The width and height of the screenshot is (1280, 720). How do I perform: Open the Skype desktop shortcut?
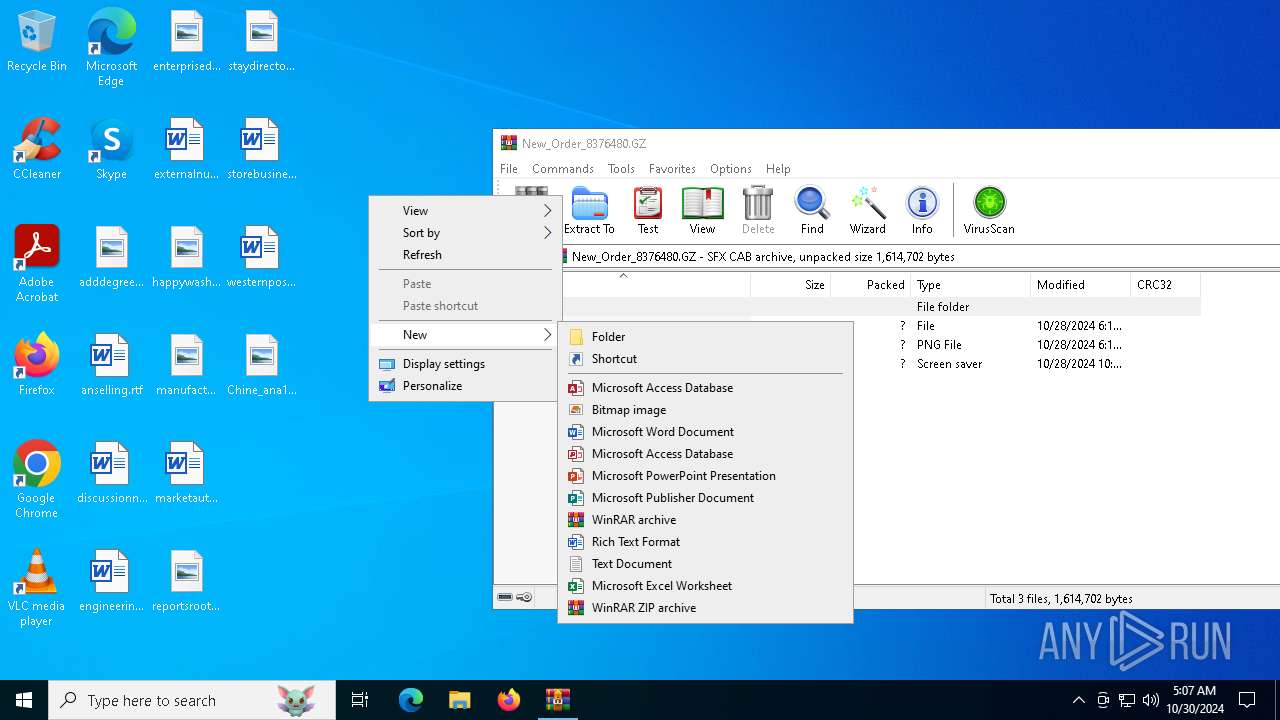111,150
